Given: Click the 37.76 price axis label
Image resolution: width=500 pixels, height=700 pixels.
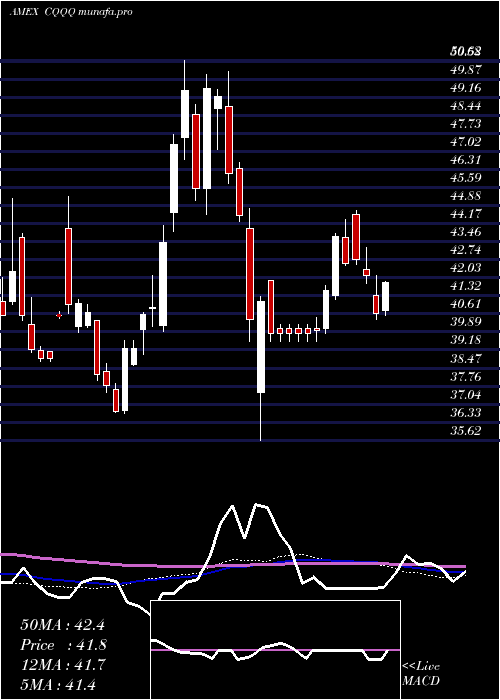Looking at the screenshot, I should [466, 377].
